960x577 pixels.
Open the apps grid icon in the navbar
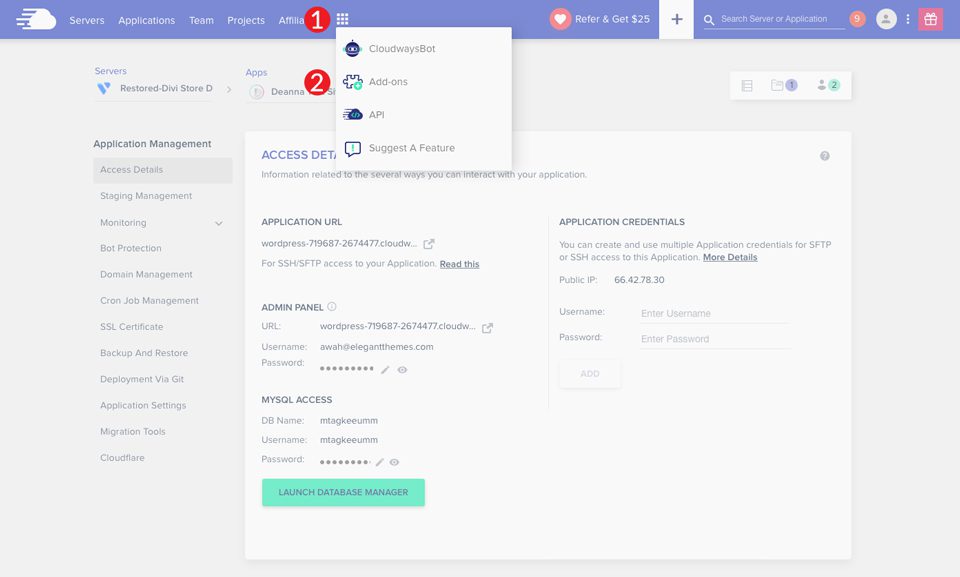(342, 19)
